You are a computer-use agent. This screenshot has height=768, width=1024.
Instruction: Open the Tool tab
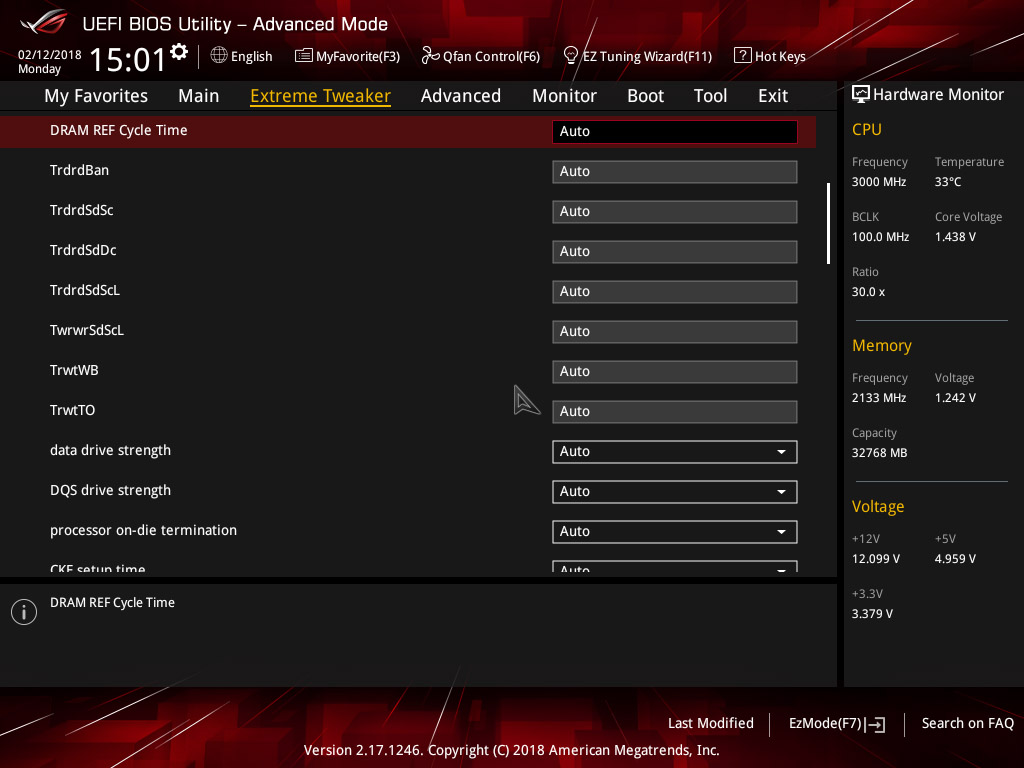pos(711,96)
